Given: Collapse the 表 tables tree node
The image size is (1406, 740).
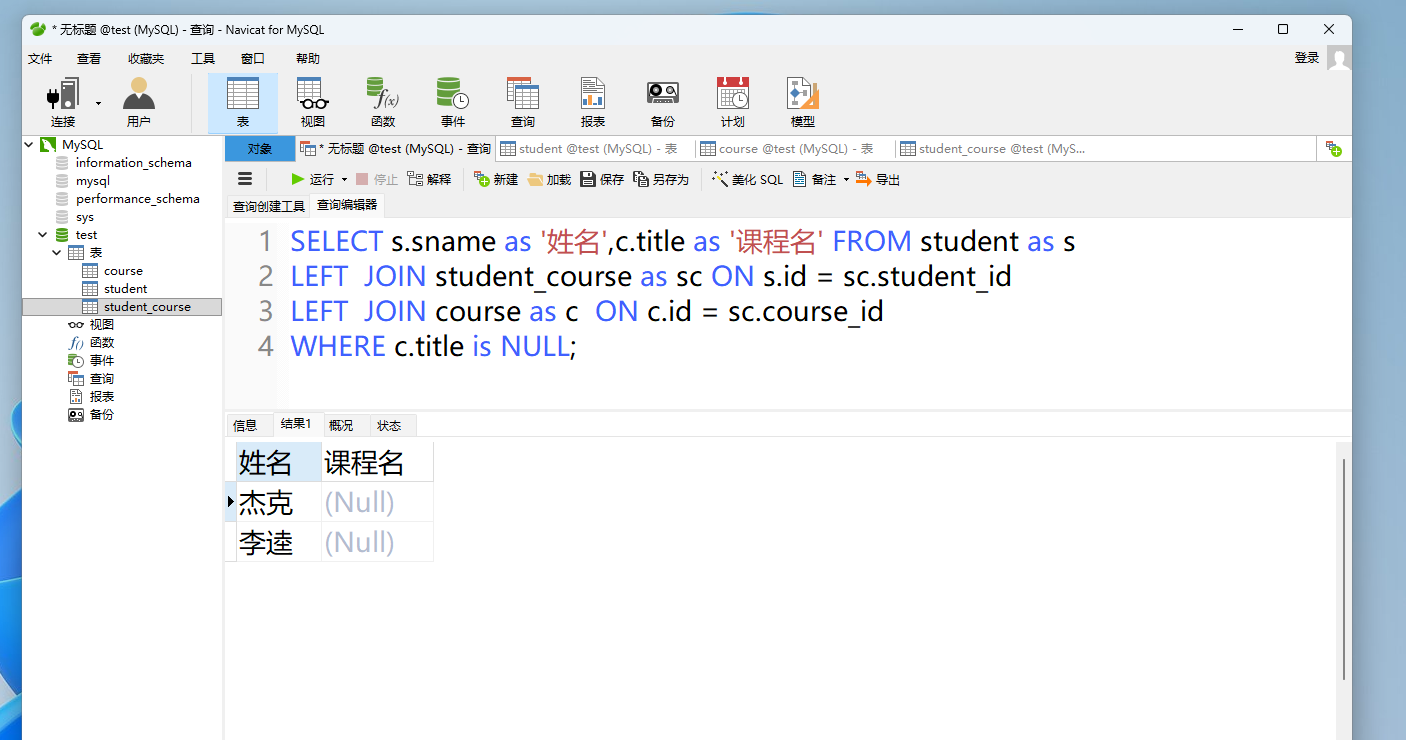Looking at the screenshot, I should pyautogui.click(x=58, y=253).
